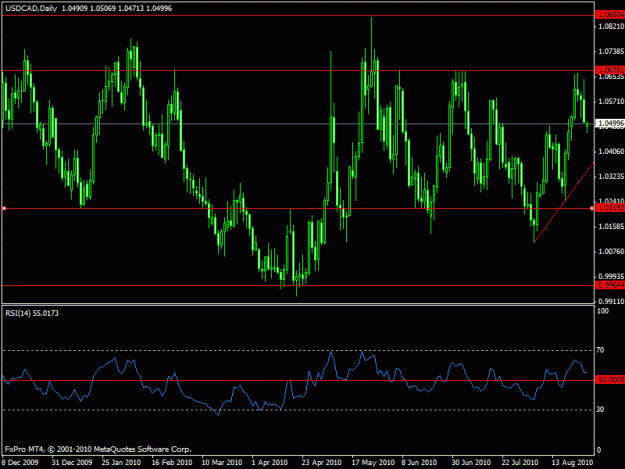
Task: Click the 1.08210 price axis value
Action: pos(611,26)
